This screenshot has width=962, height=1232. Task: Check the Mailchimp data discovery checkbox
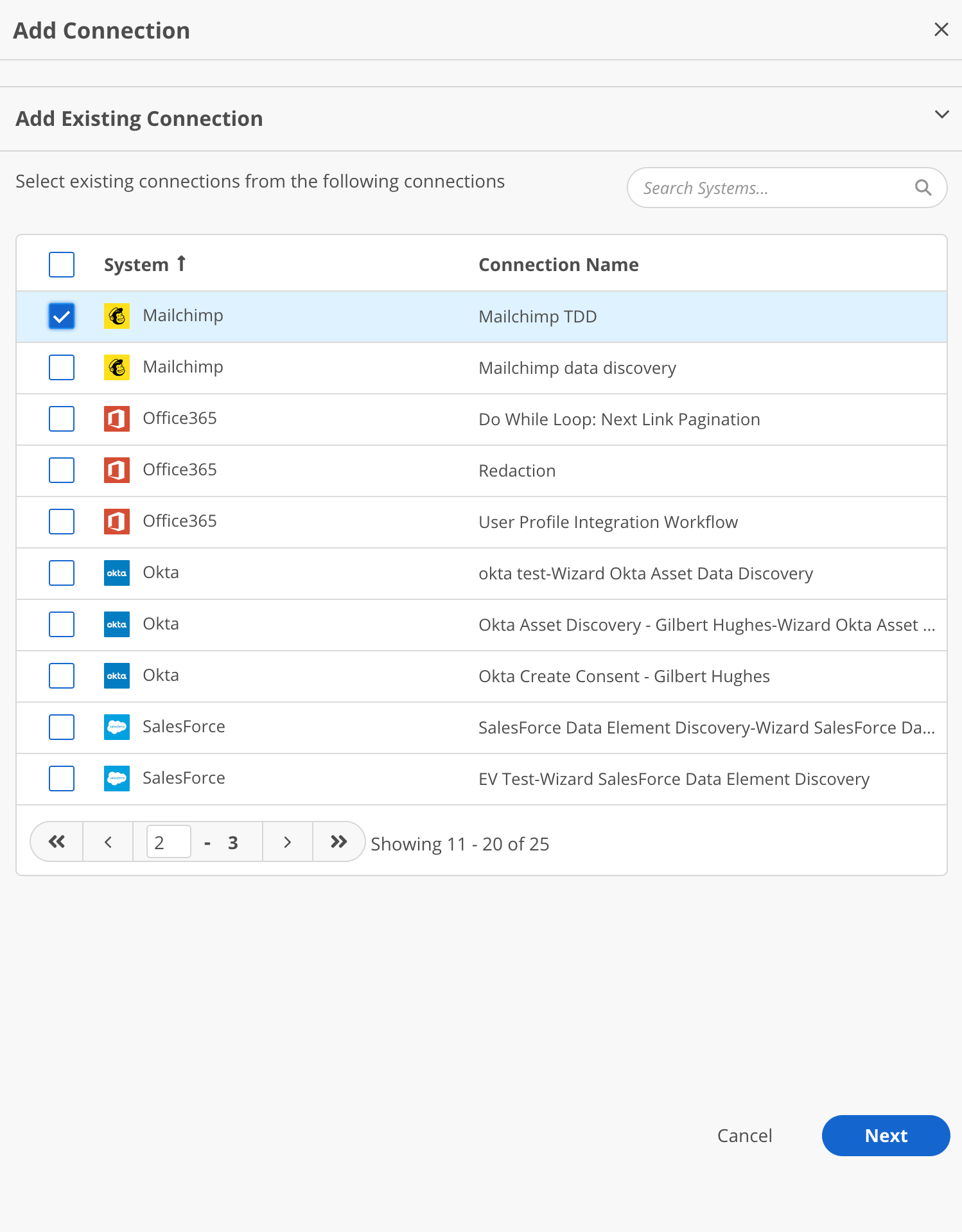[62, 367]
